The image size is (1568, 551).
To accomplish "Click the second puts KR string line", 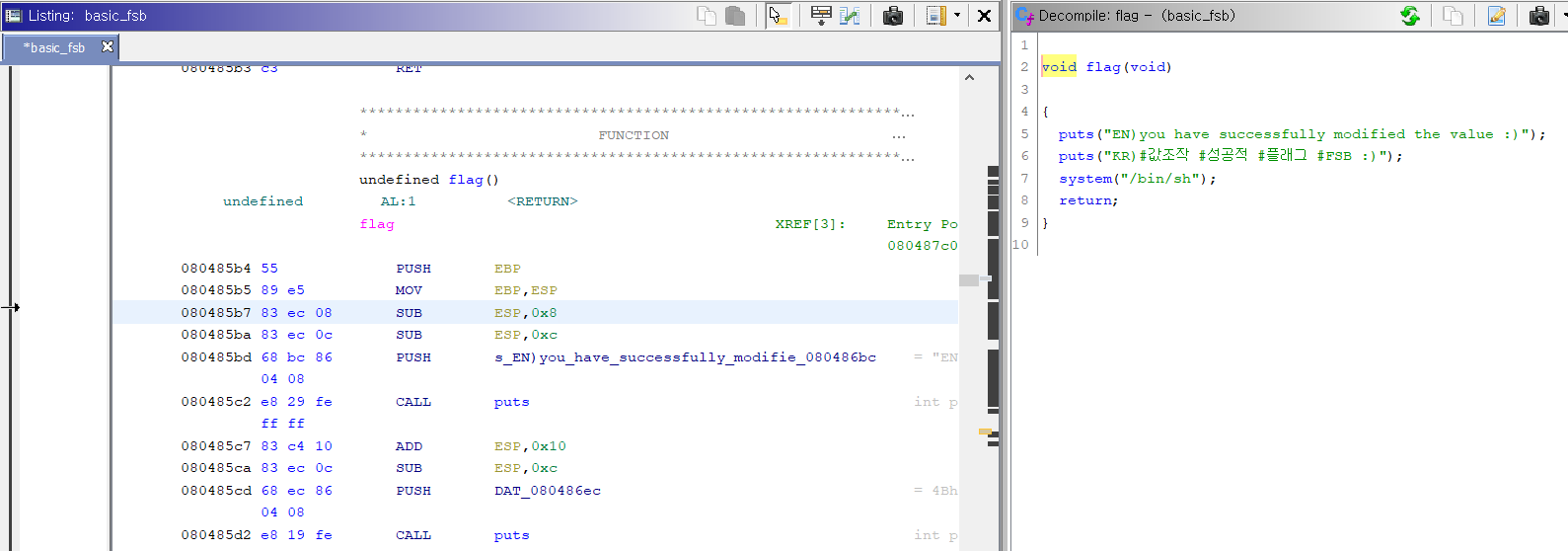I will point(1231,156).
